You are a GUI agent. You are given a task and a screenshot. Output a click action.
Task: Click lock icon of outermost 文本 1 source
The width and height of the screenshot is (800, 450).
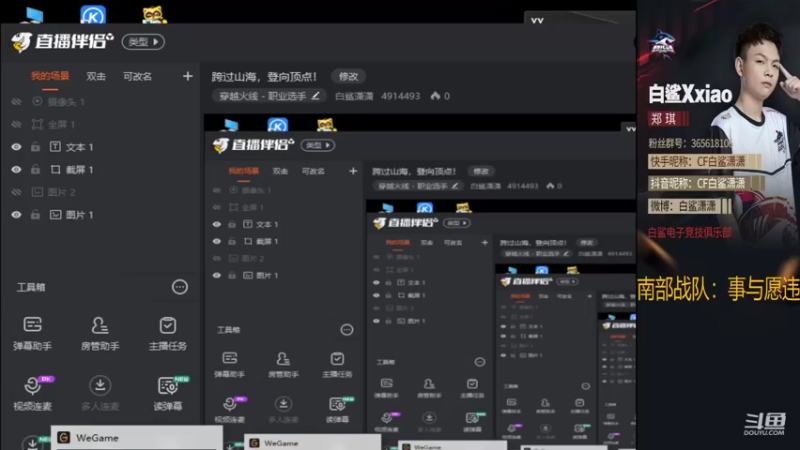[x=35, y=147]
